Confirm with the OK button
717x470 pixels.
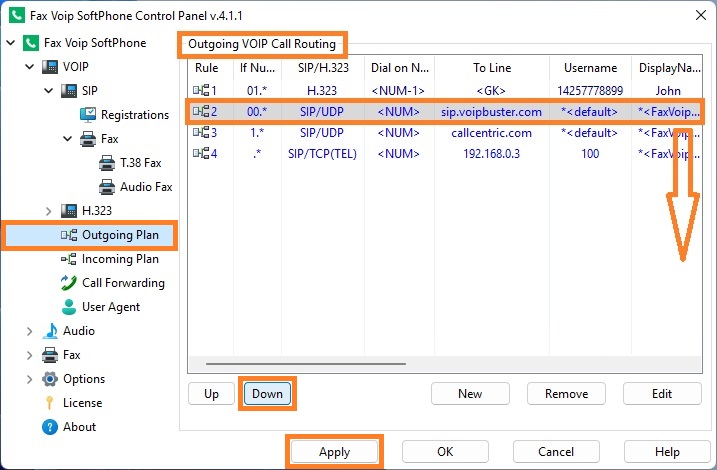(445, 452)
